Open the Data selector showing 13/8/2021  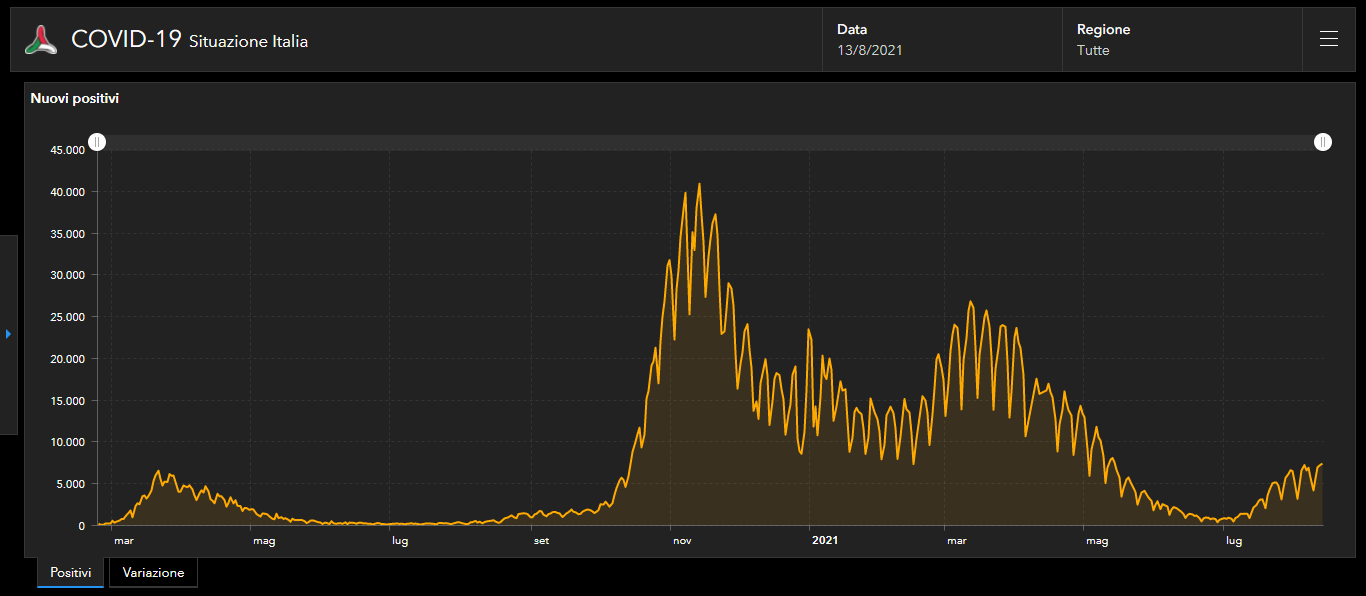942,40
